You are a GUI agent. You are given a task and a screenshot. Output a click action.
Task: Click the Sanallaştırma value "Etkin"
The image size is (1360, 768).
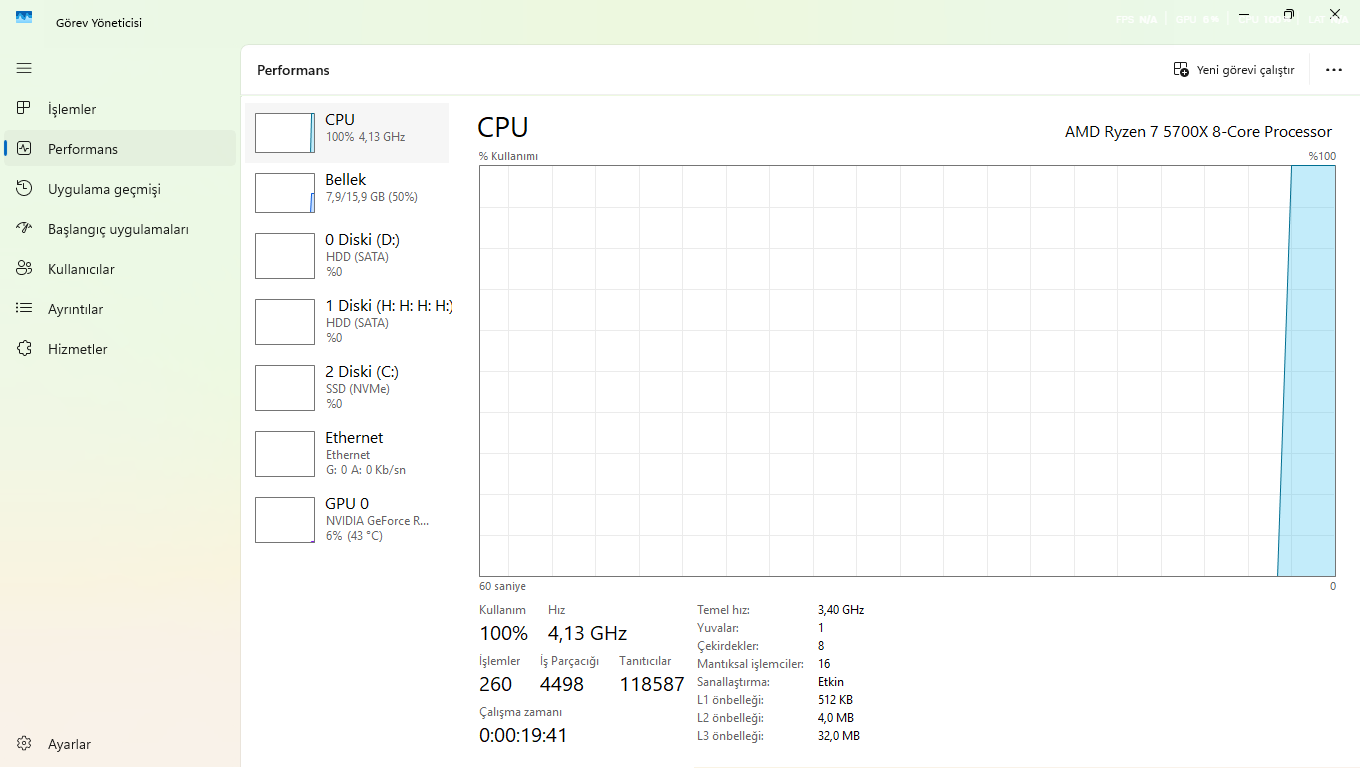click(x=831, y=682)
